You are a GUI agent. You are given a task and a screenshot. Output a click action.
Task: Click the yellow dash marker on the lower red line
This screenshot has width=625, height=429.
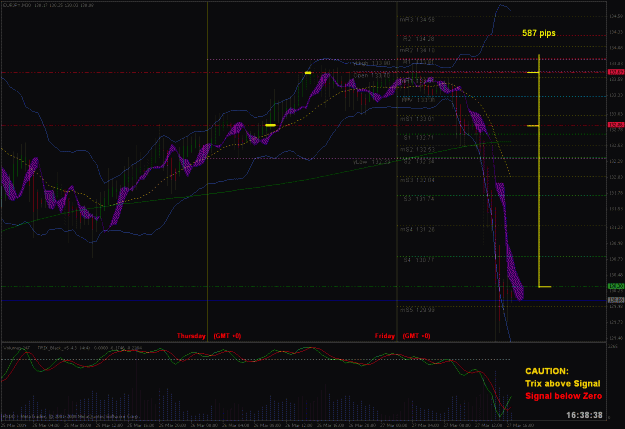pyautogui.click(x=271, y=125)
